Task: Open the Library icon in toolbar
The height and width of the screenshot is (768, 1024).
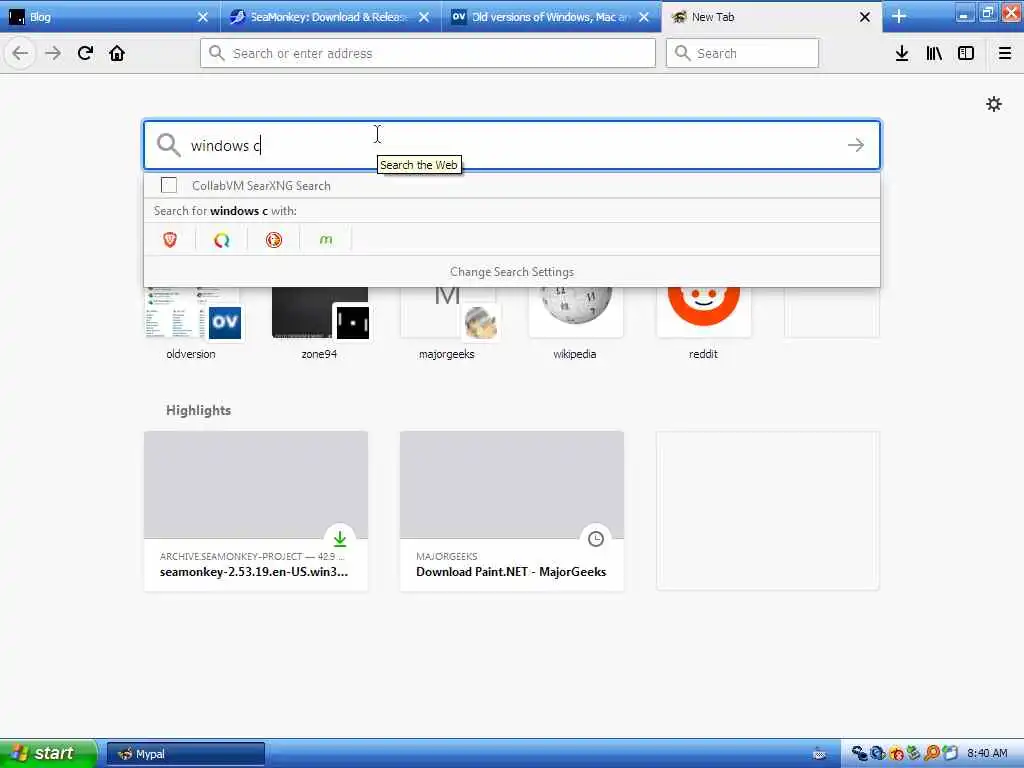Action: point(934,53)
